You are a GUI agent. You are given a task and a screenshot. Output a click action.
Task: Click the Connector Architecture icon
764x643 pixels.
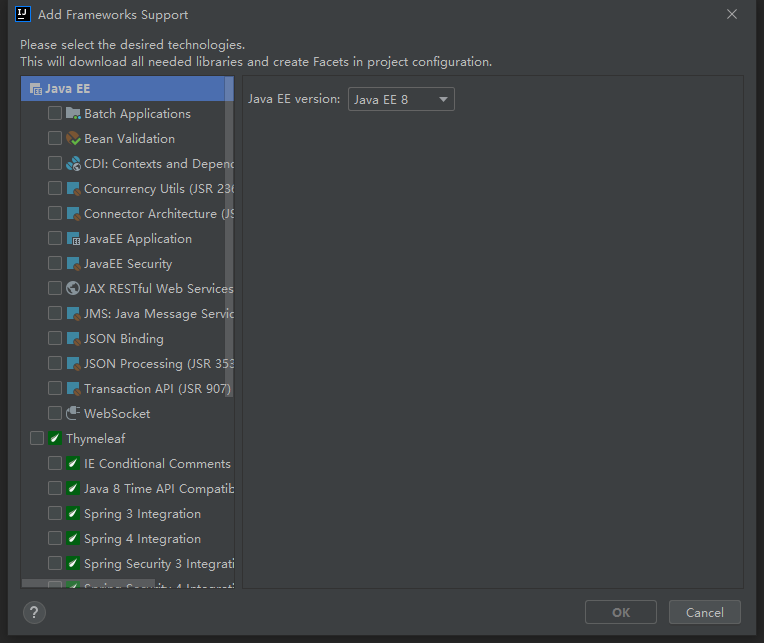pyautogui.click(x=73, y=214)
